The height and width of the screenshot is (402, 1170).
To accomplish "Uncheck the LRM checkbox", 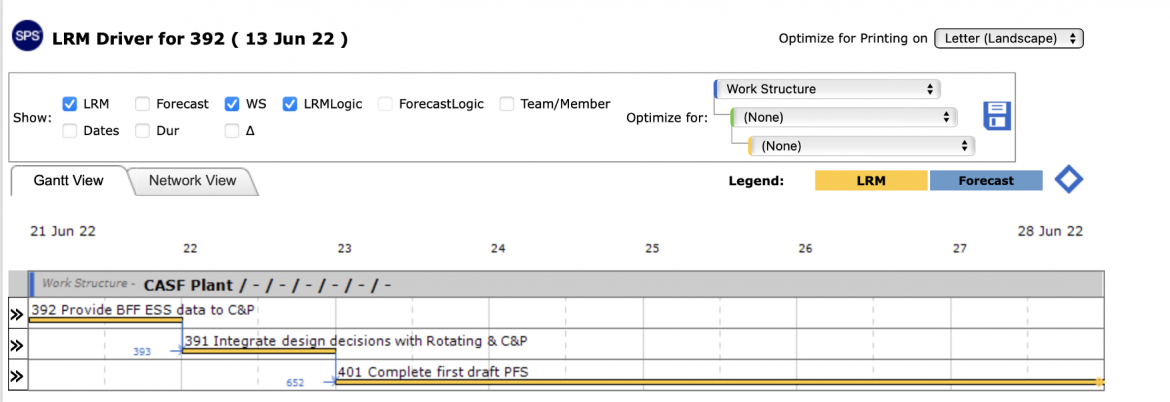I will point(69,104).
